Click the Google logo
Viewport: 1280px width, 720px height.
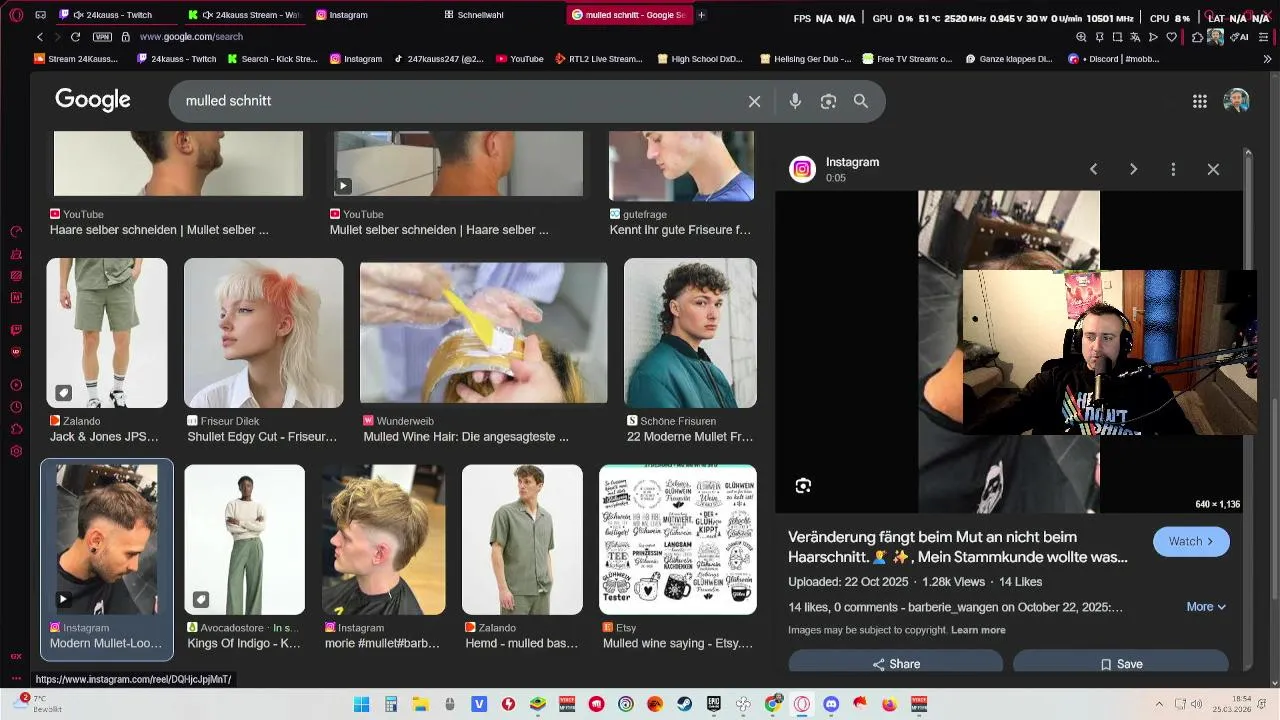coord(93,100)
